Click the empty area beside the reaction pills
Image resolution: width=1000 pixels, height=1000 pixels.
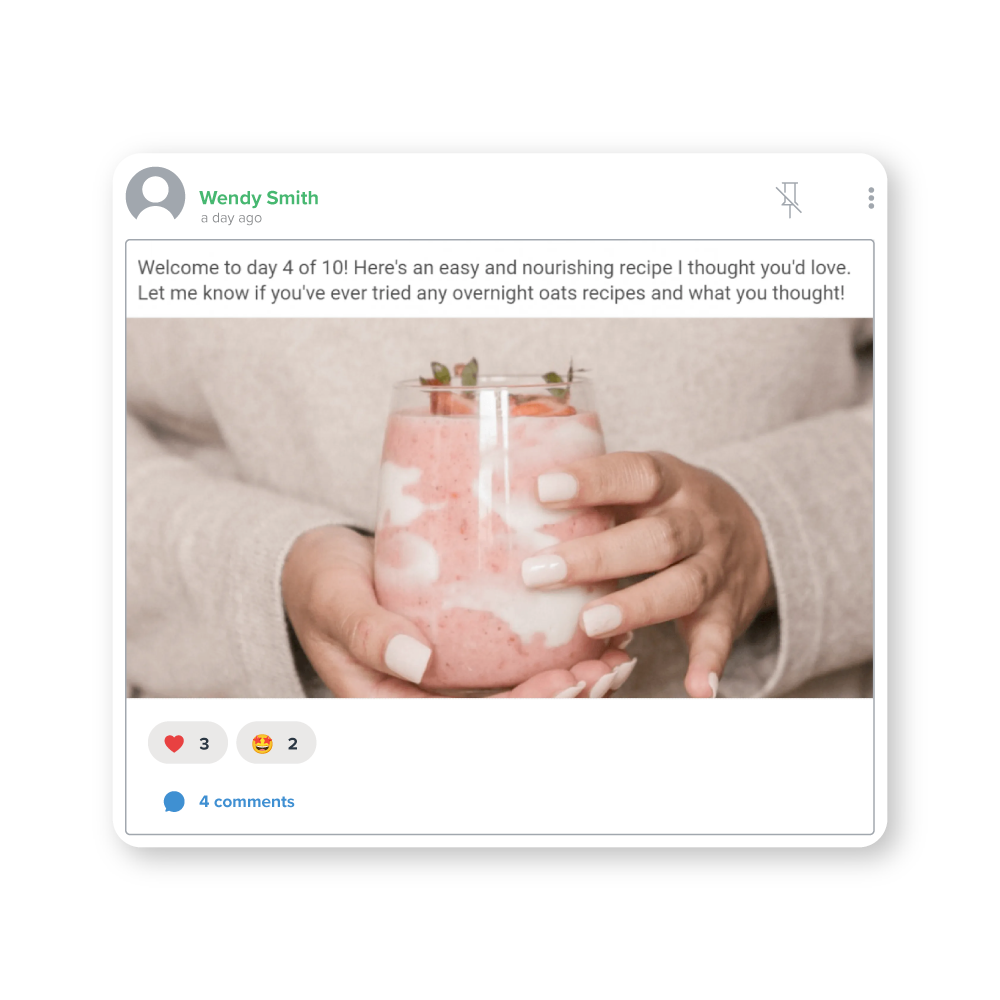tap(593, 743)
